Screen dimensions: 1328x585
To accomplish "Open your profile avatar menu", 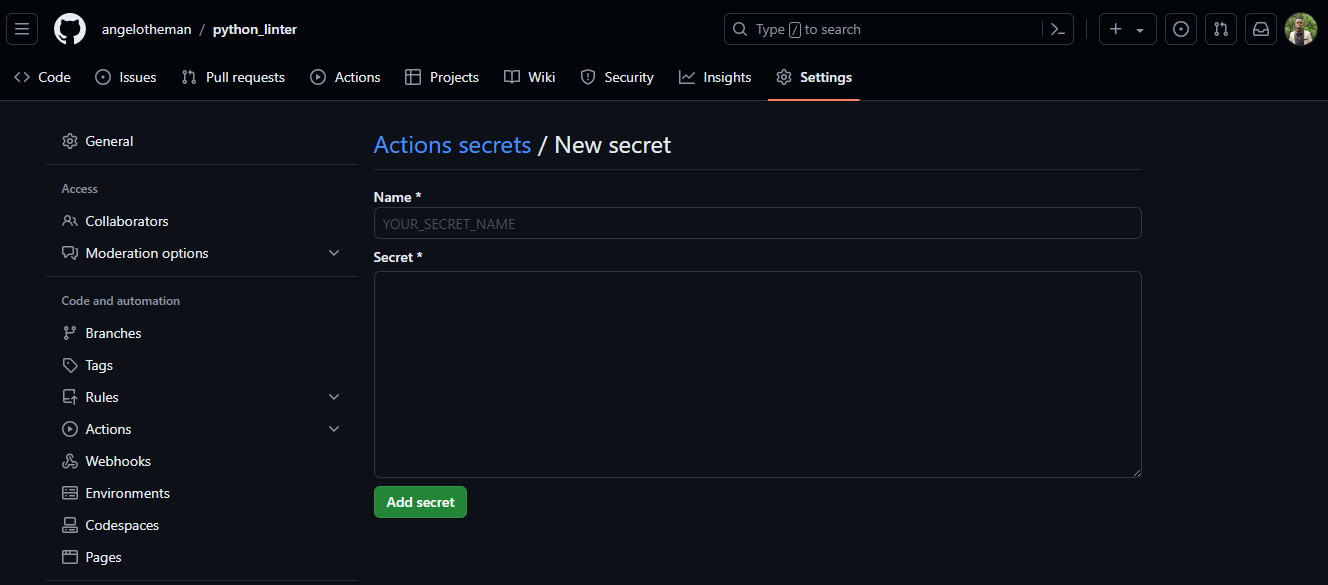I will tap(1300, 29).
